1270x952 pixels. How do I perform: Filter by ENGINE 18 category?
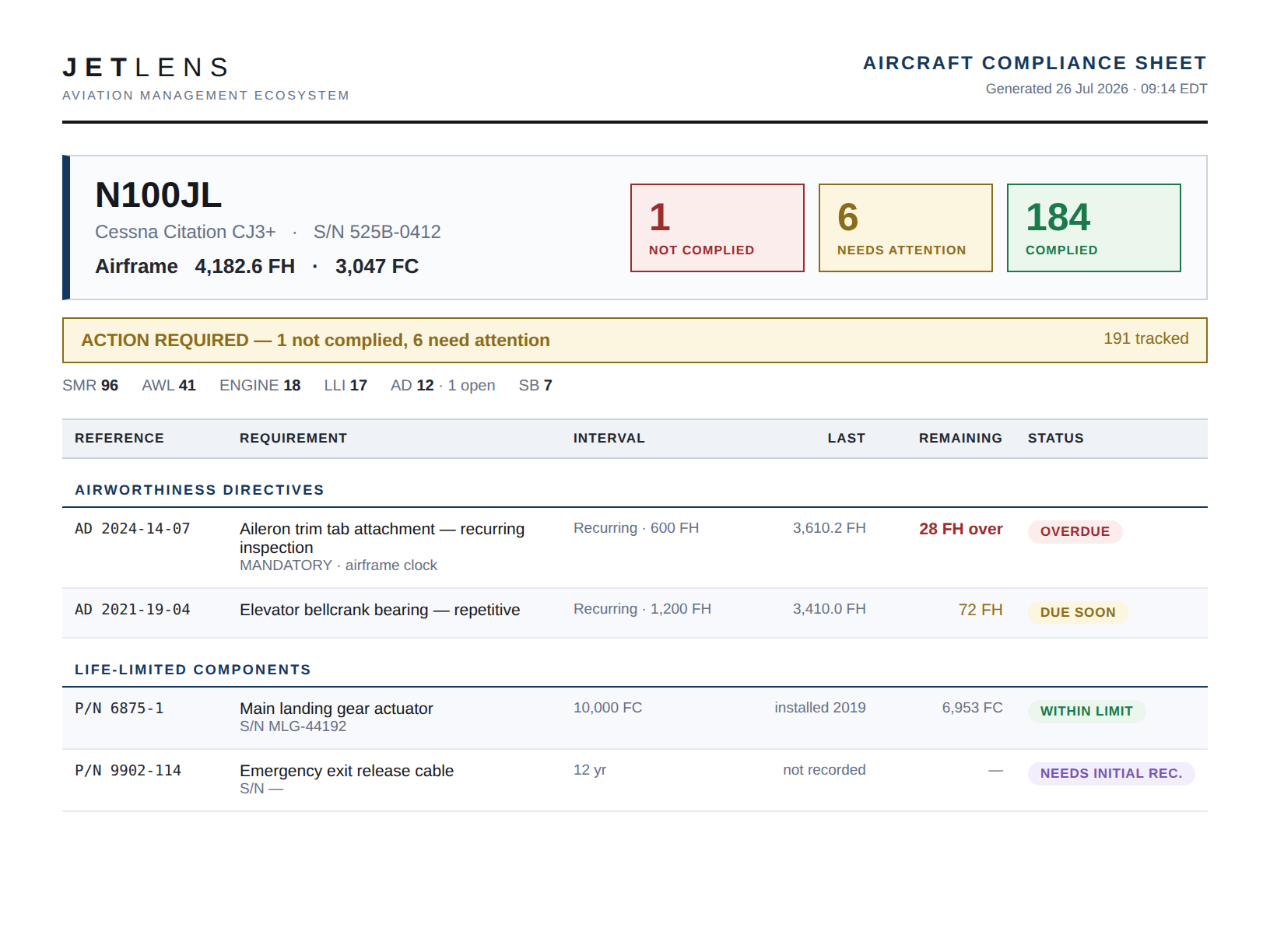click(260, 385)
